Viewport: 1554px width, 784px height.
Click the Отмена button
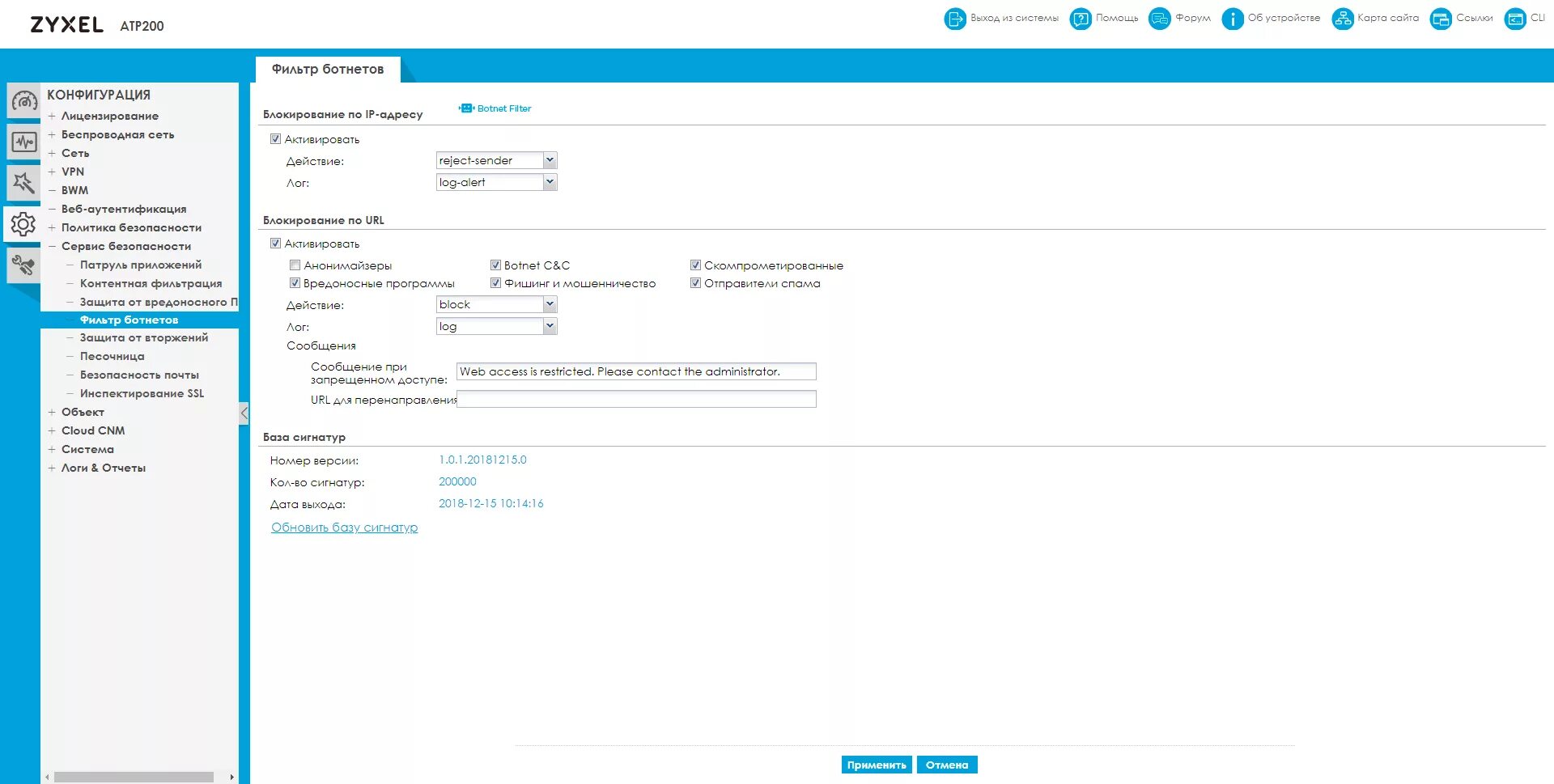click(x=947, y=765)
